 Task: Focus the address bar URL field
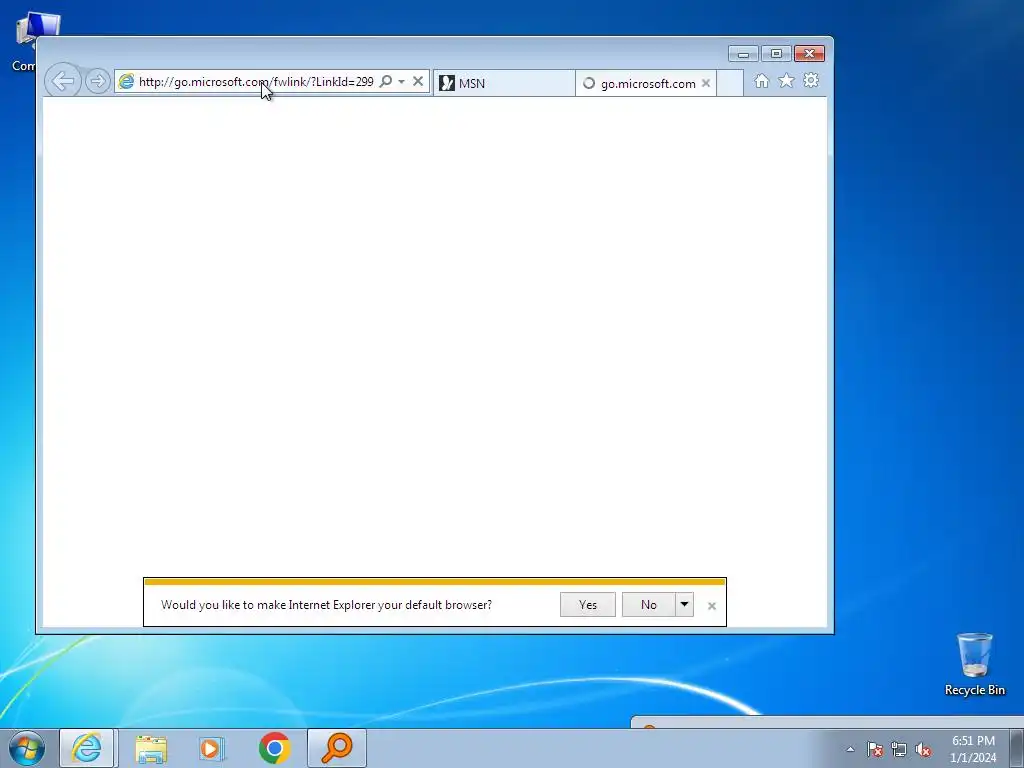point(256,82)
